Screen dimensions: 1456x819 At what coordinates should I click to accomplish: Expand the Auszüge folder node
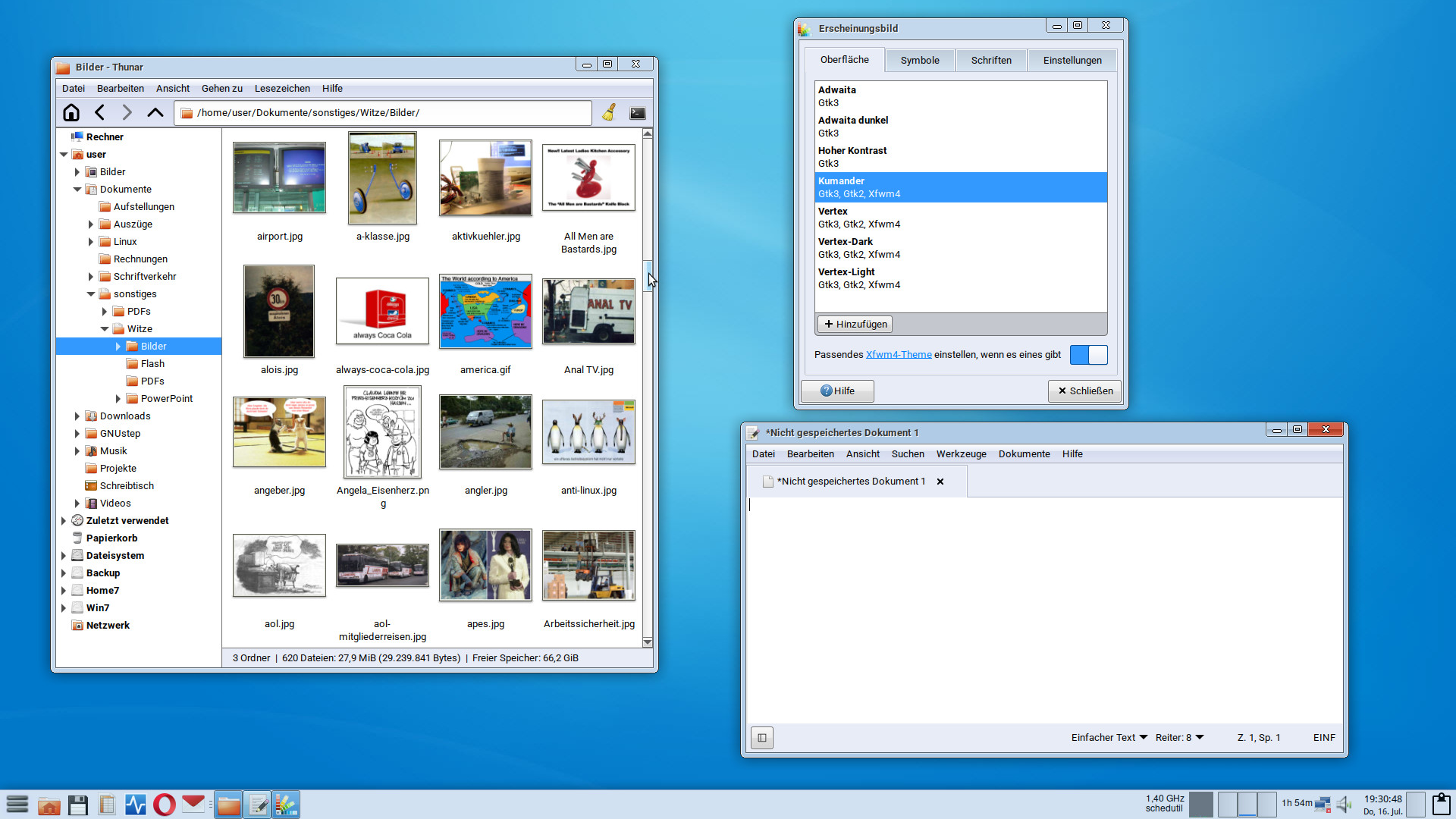pyautogui.click(x=91, y=224)
